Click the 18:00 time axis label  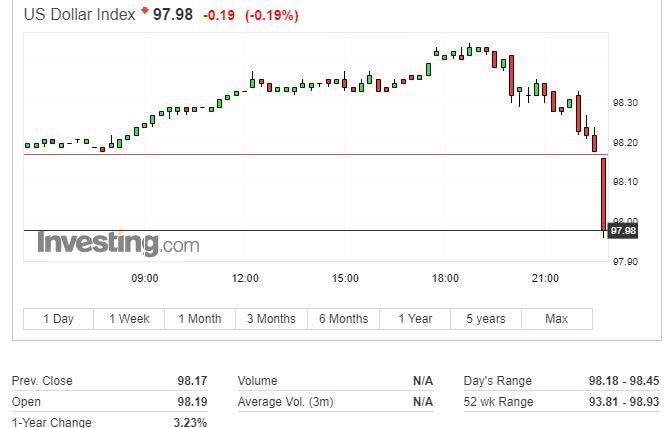pyautogui.click(x=445, y=278)
